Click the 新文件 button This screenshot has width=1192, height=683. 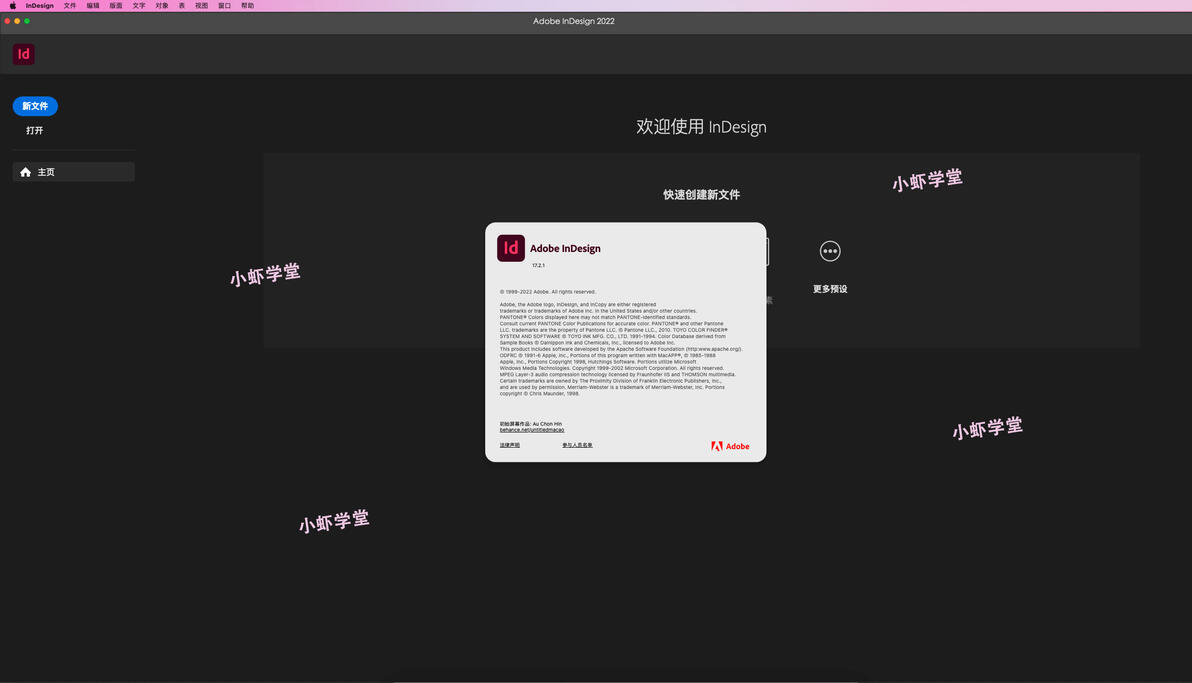[x=35, y=106]
